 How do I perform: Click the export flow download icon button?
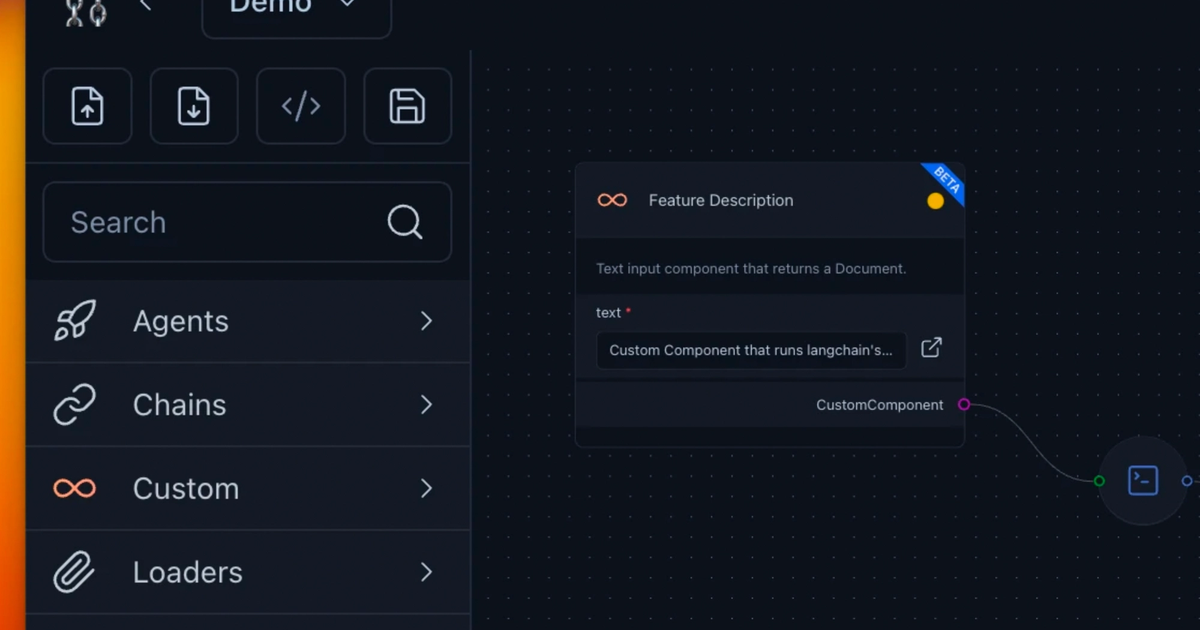[194, 106]
